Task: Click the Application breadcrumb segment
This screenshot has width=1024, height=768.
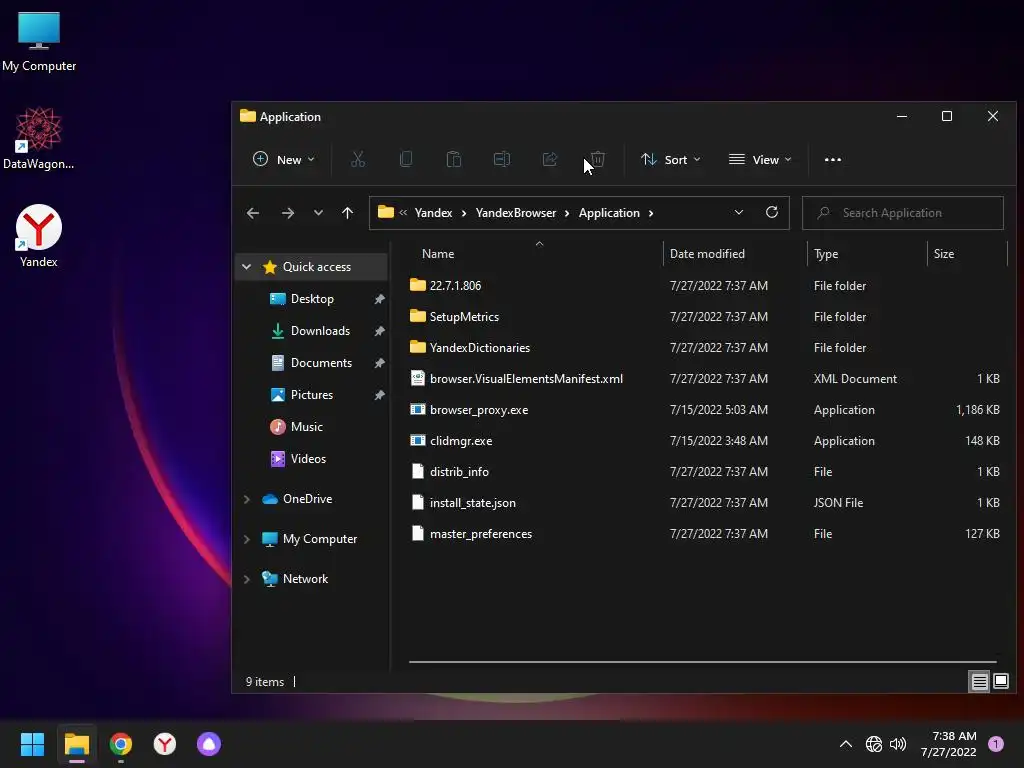Action: pos(609,213)
